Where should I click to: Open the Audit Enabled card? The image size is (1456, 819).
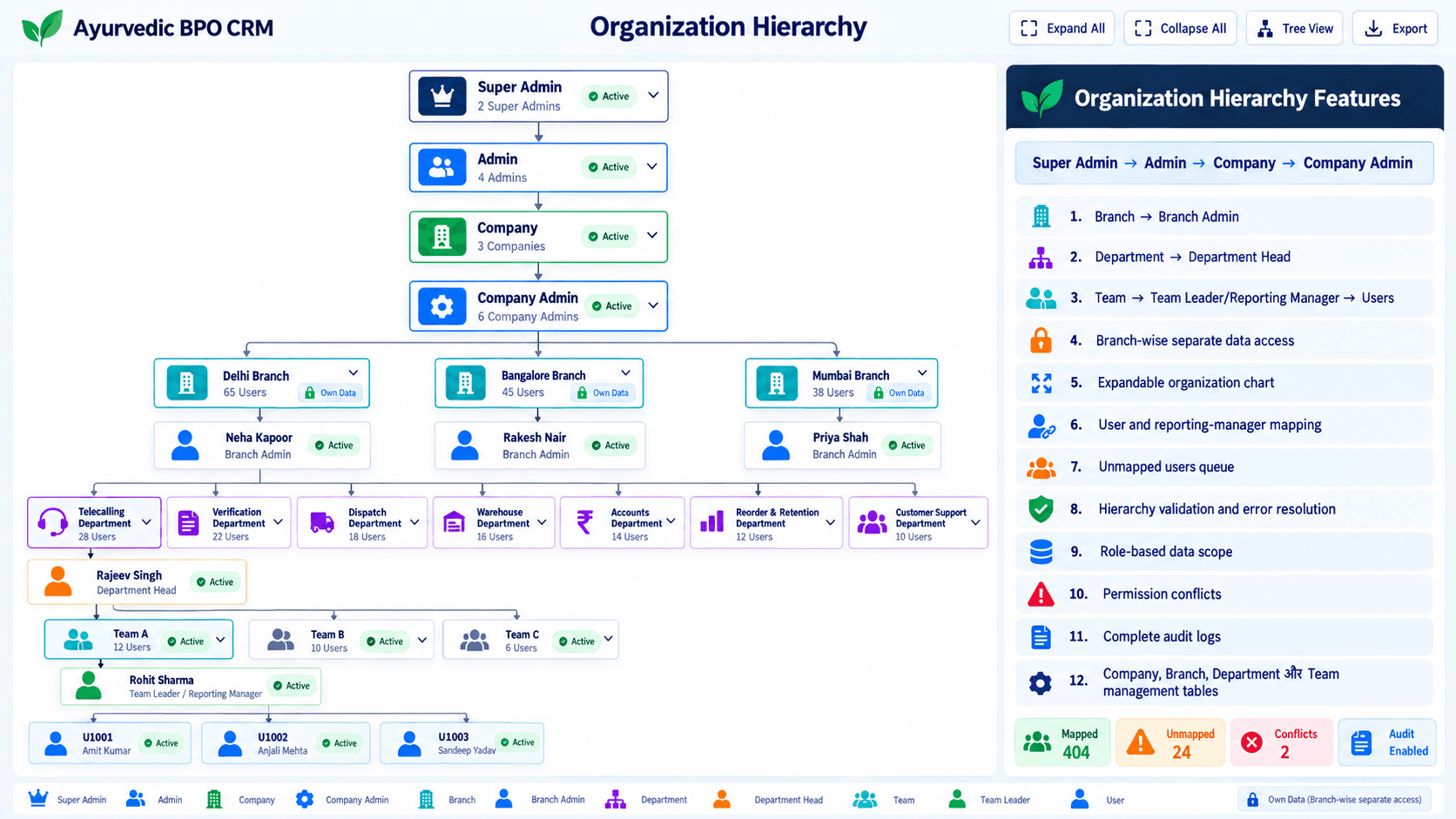(x=1387, y=742)
